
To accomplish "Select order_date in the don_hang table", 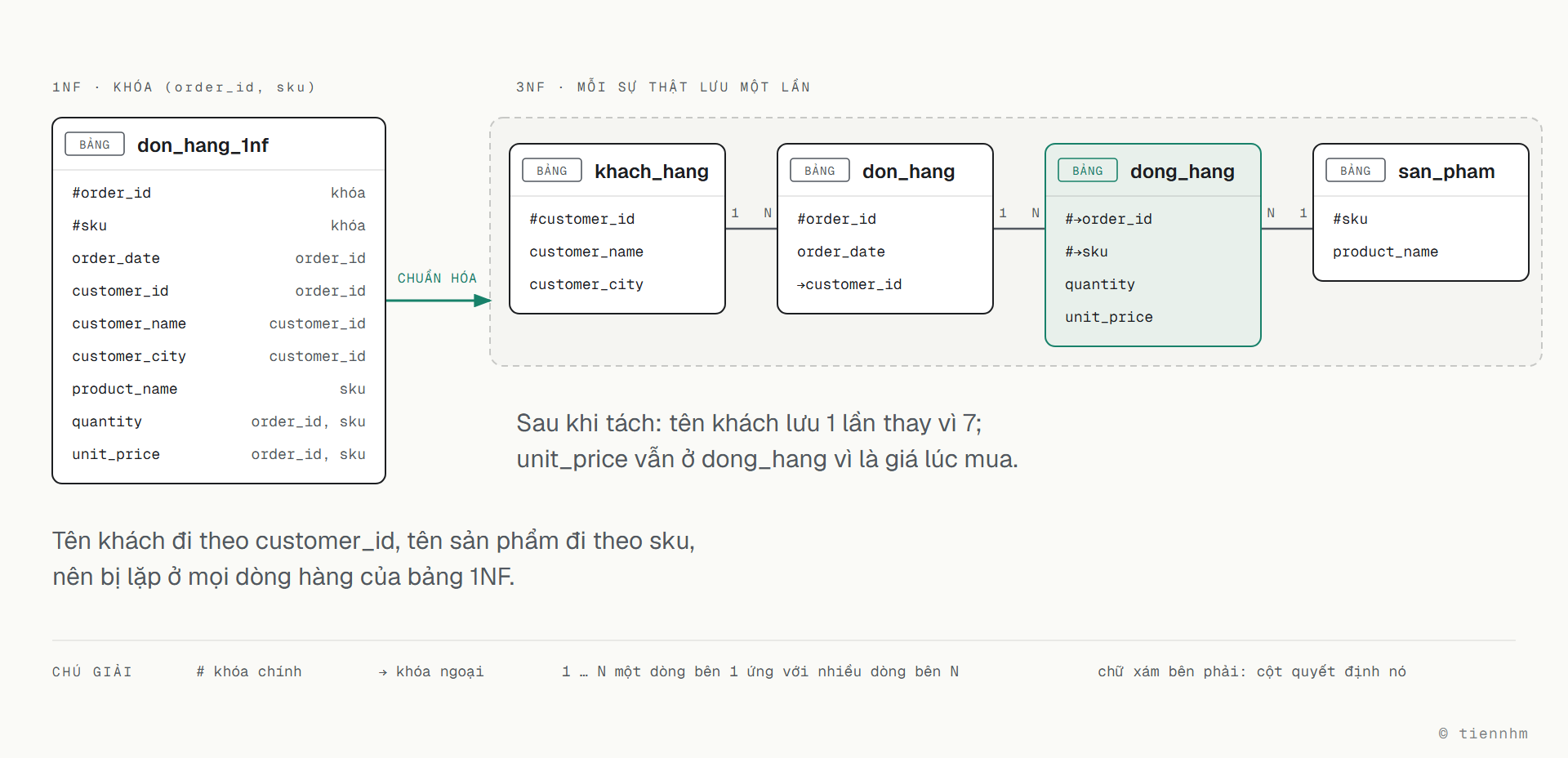I will [841, 252].
